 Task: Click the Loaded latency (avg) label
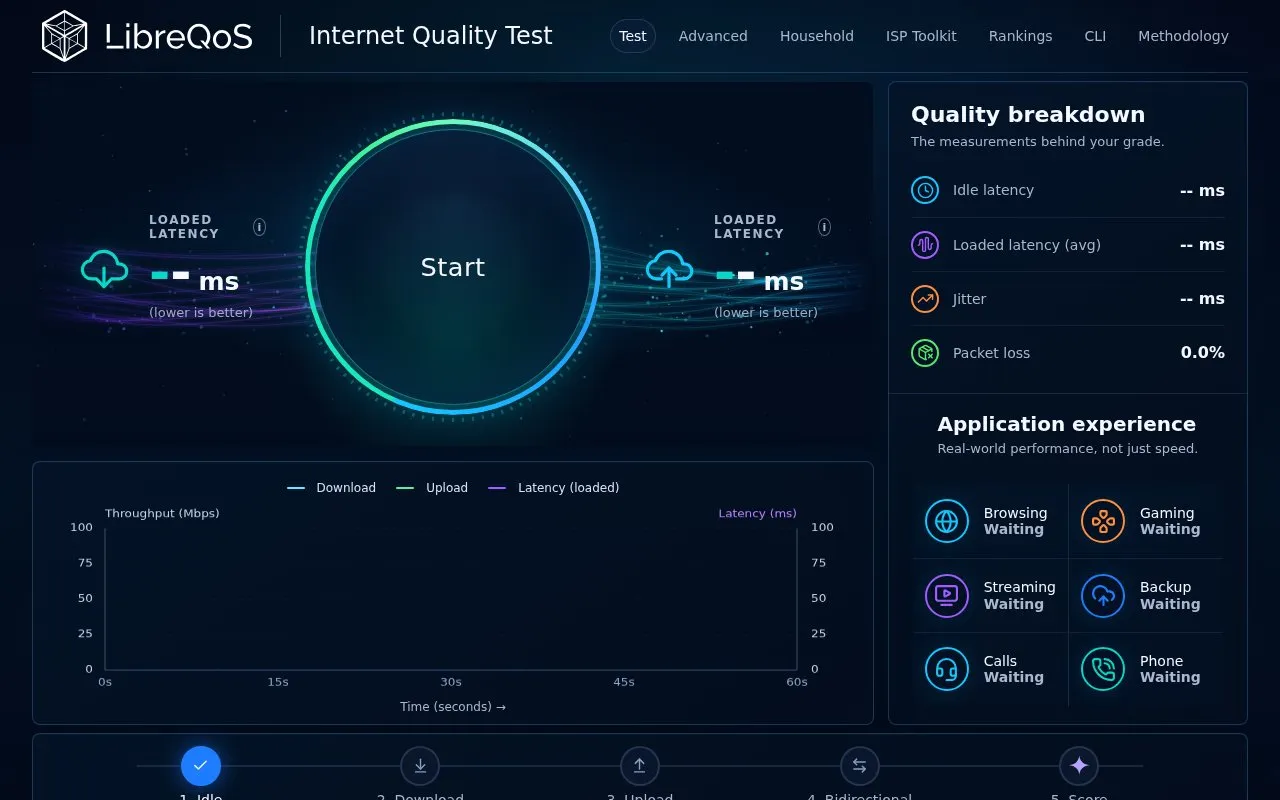tap(1027, 245)
